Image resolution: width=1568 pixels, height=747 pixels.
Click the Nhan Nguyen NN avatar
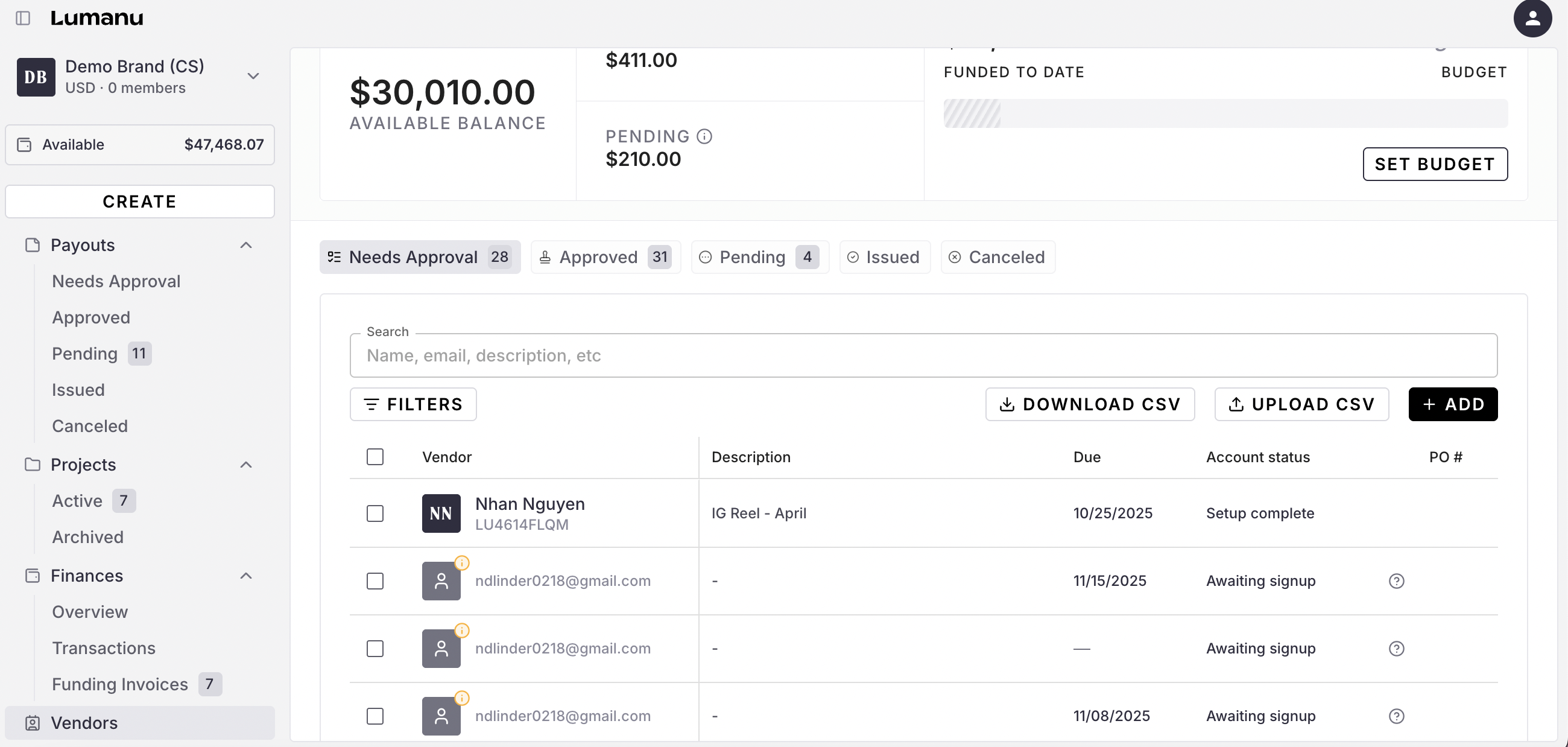[441, 513]
